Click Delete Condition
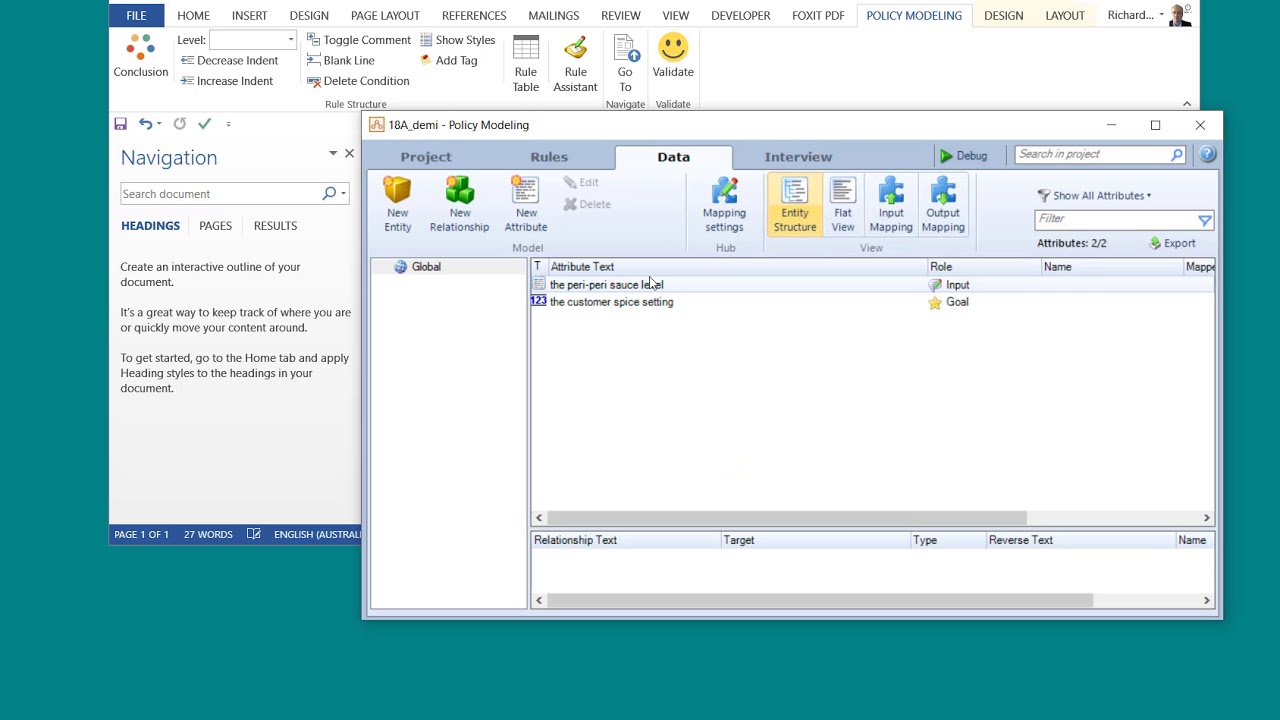 click(358, 81)
